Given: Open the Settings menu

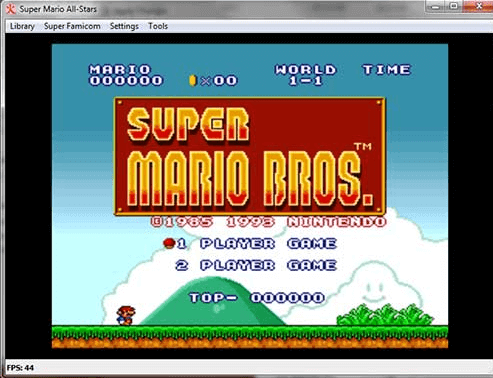Looking at the screenshot, I should coord(124,26).
